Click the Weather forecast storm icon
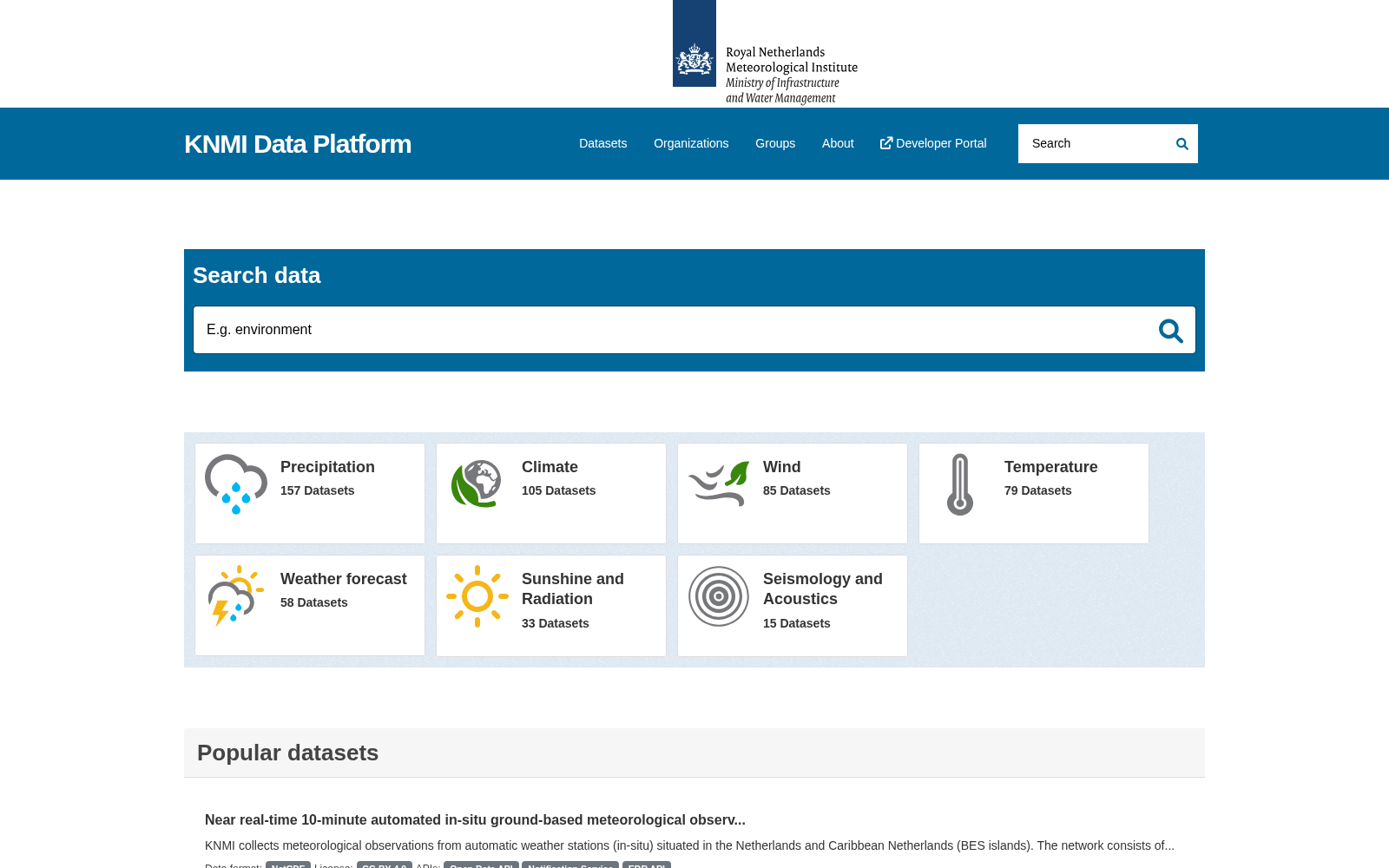This screenshot has height=868, width=1389. [236, 596]
